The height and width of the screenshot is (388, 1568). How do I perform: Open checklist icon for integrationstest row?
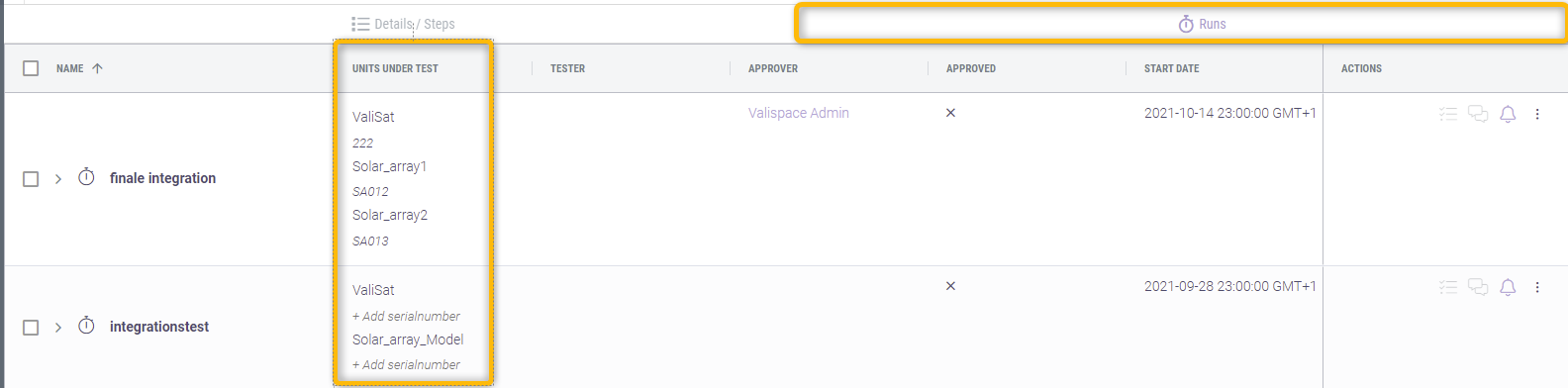click(x=1448, y=287)
